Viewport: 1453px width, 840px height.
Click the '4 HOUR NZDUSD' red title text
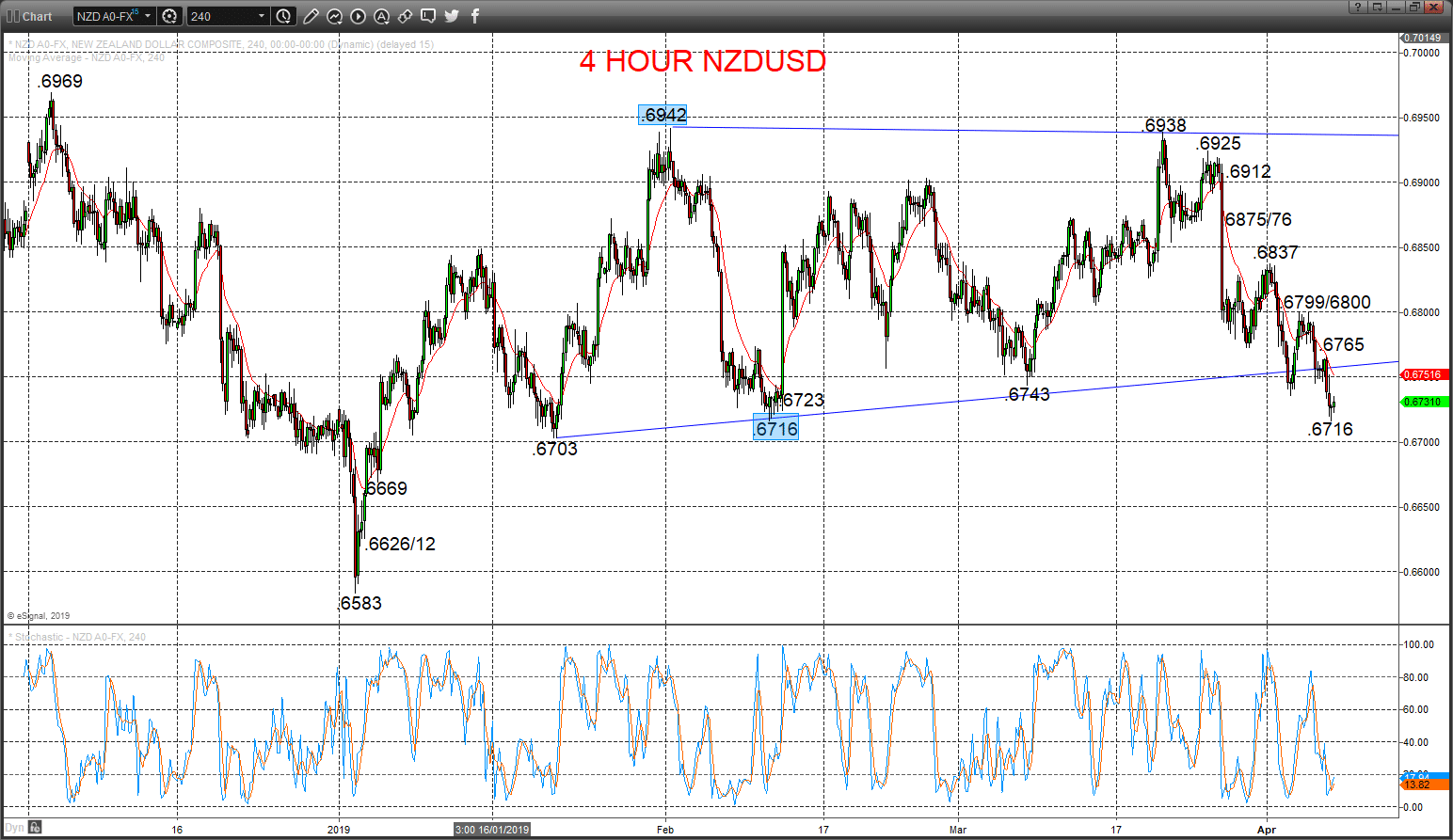(703, 61)
